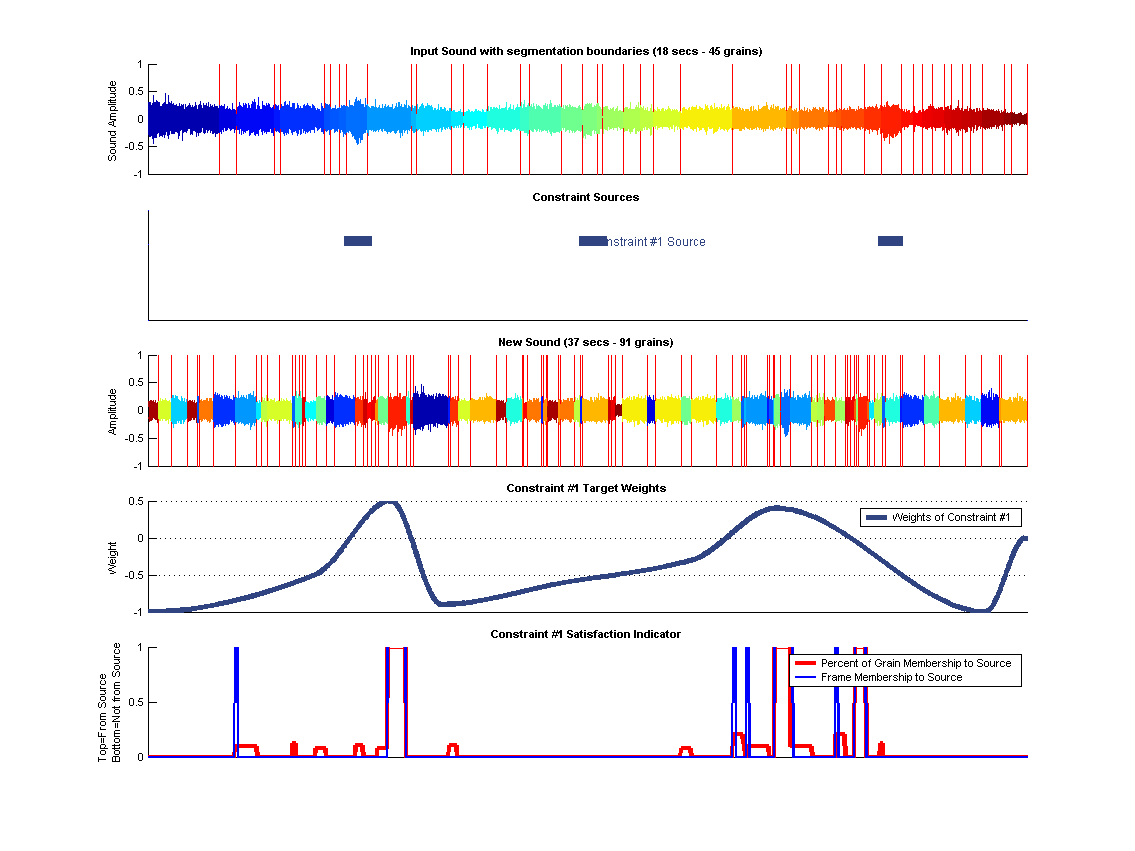Click the 'Sound Amplitude' y-axis label
The width and height of the screenshot is (1135, 851).
112,120
